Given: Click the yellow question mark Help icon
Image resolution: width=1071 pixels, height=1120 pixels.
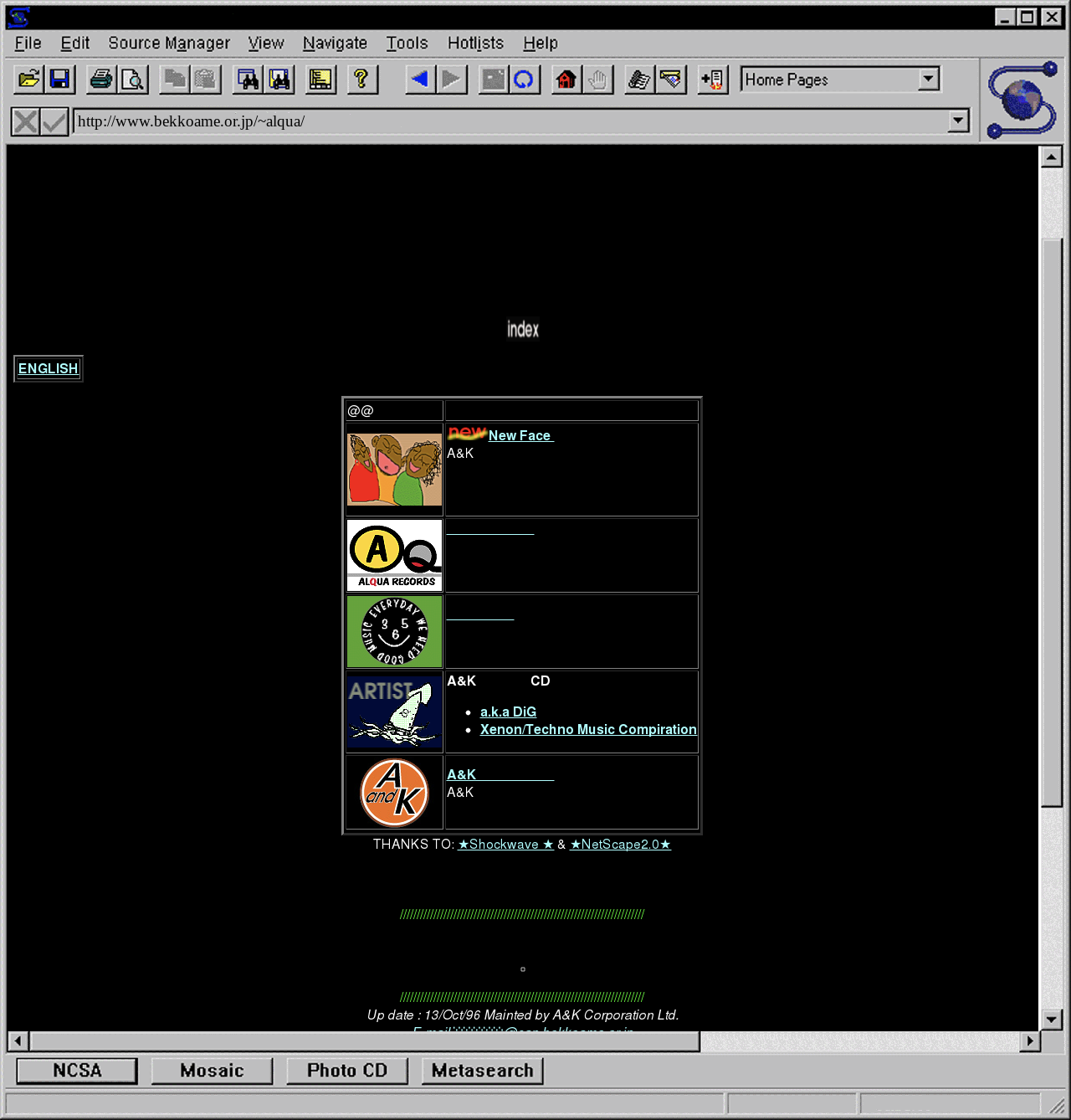Looking at the screenshot, I should click(361, 80).
